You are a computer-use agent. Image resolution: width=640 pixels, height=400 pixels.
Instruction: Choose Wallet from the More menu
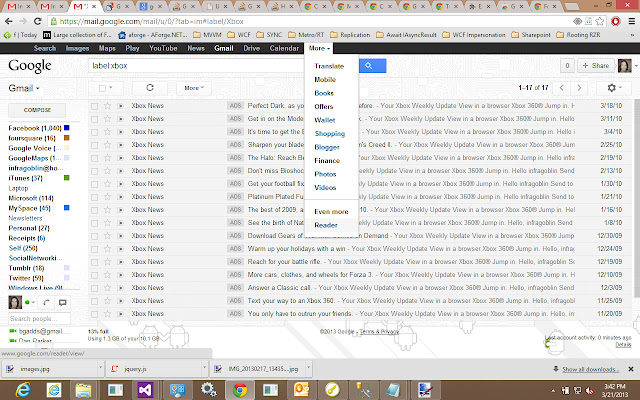(324, 120)
